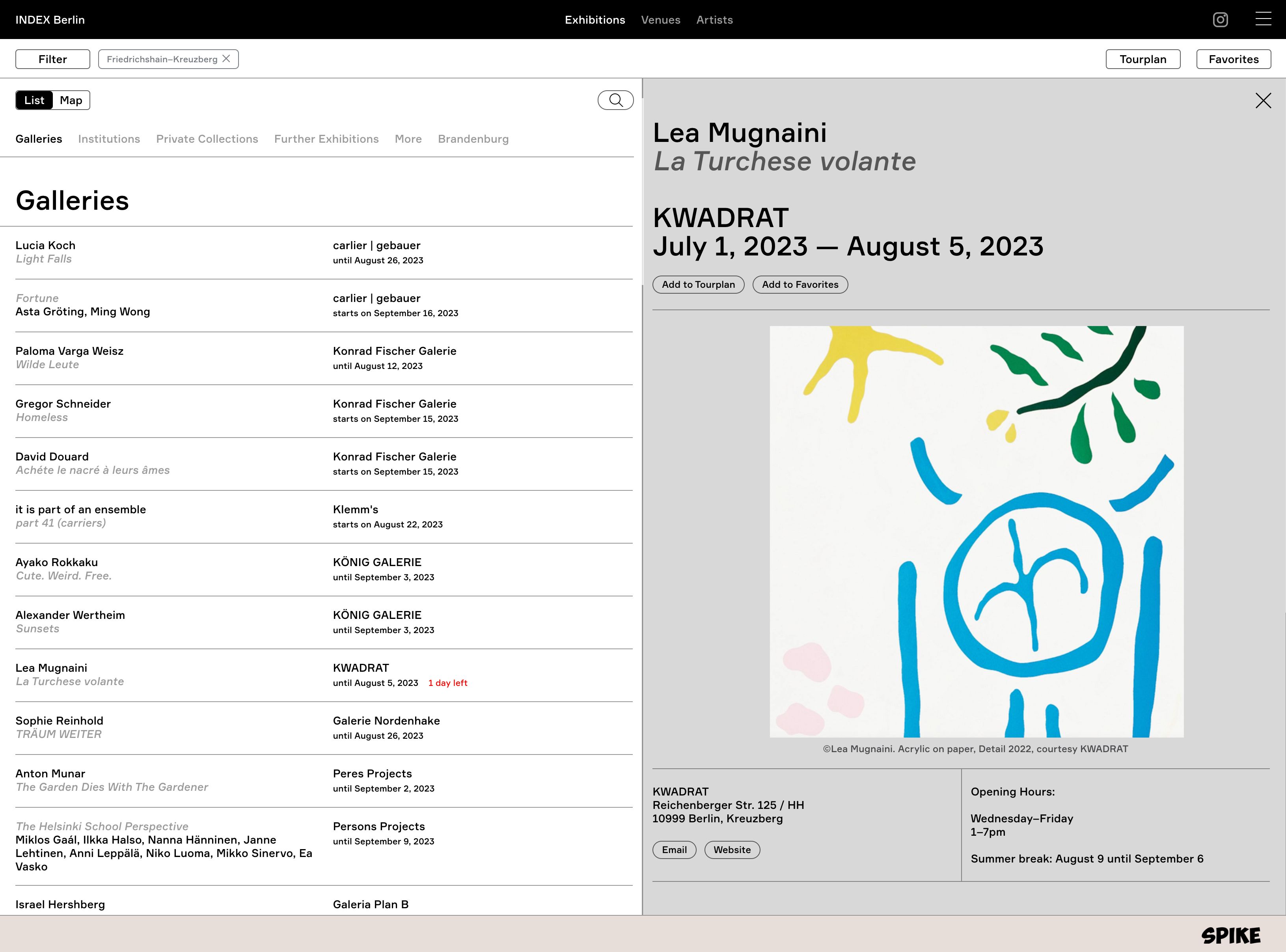Open Lucia Koch Light Falls exhibition

pos(324,252)
